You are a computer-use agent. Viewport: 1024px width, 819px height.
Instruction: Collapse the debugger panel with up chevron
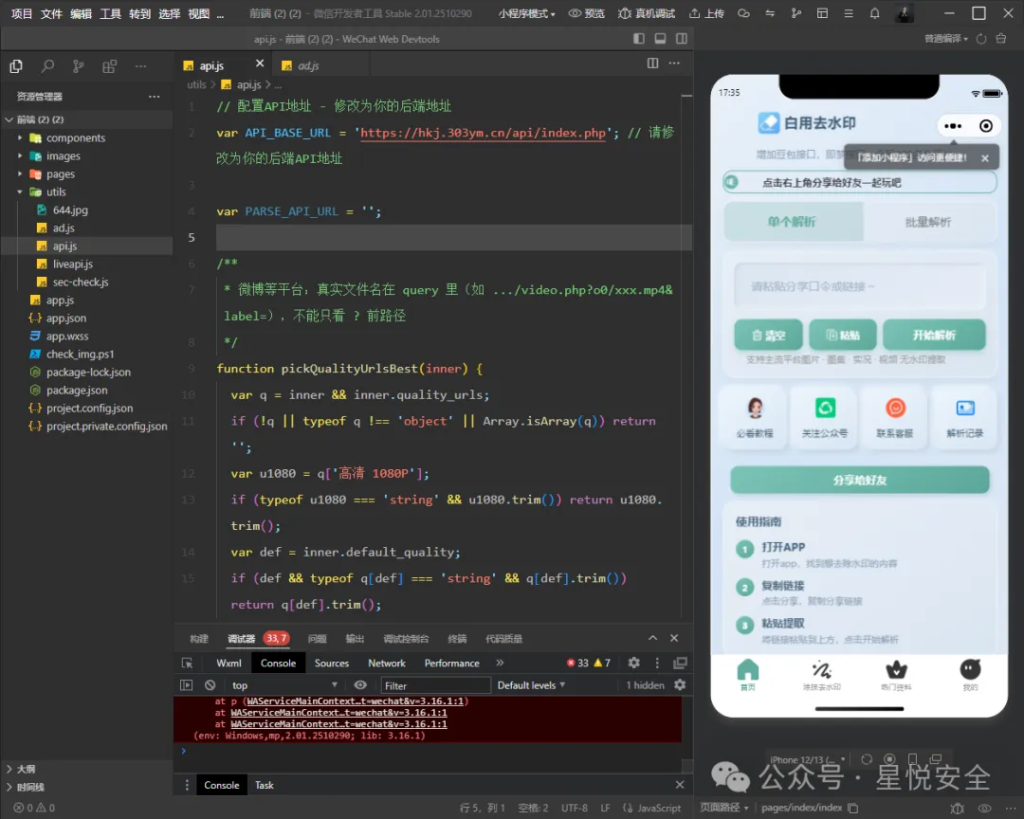click(652, 638)
